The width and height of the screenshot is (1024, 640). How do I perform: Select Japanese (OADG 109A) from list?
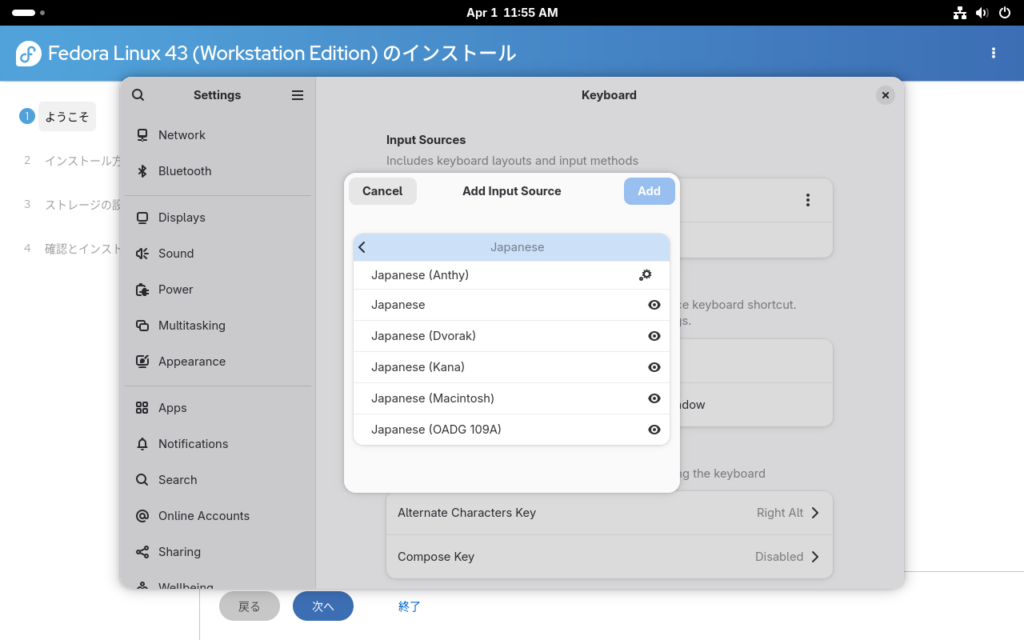(x=436, y=429)
